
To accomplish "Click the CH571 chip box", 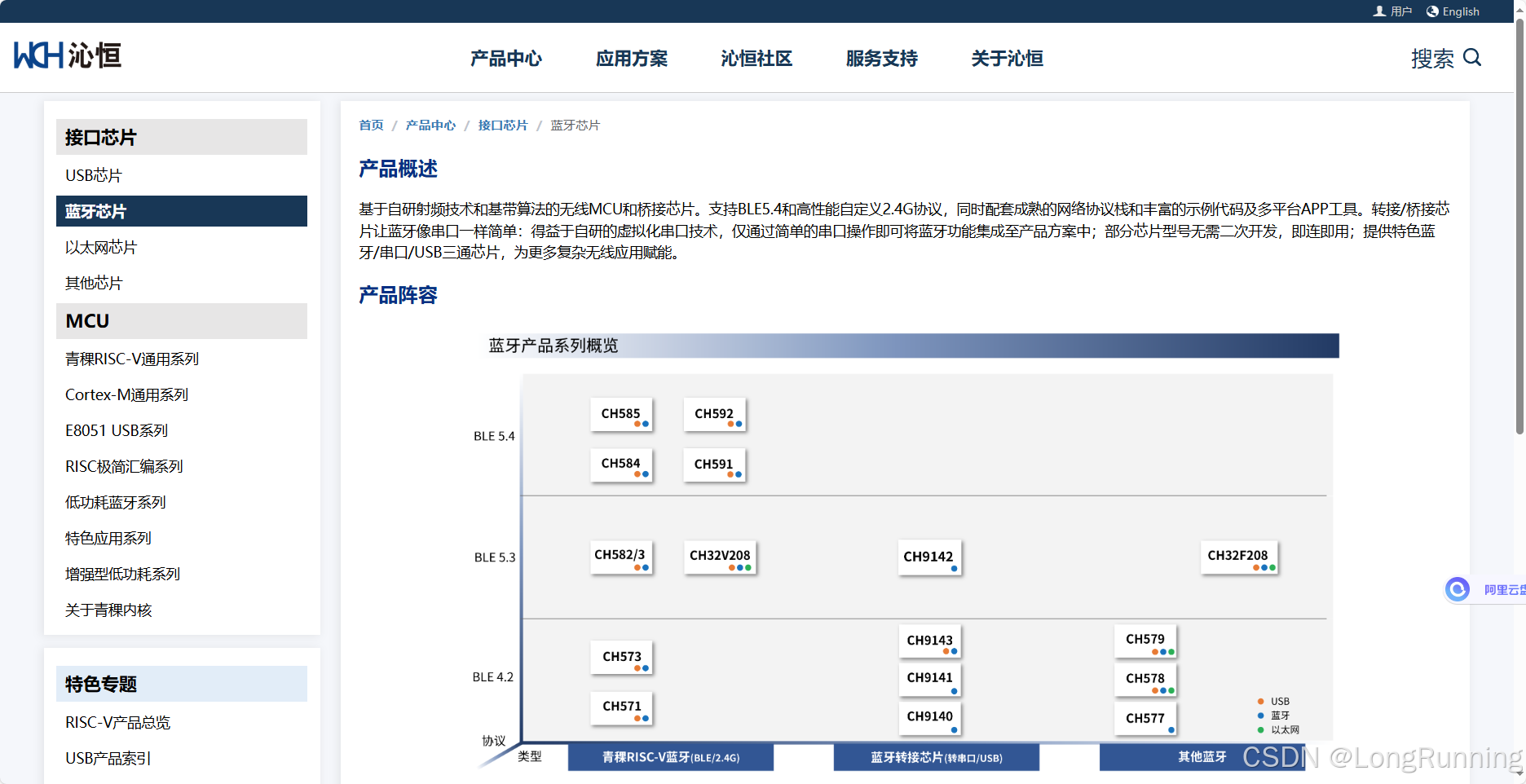I will coord(622,708).
